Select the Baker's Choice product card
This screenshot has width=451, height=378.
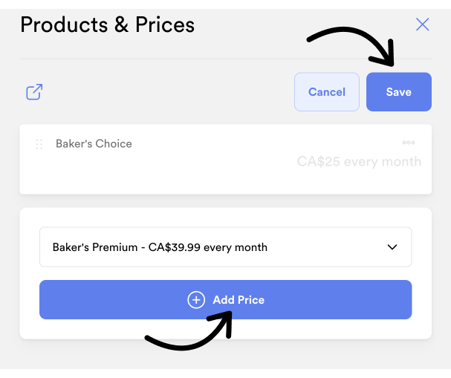(x=226, y=159)
